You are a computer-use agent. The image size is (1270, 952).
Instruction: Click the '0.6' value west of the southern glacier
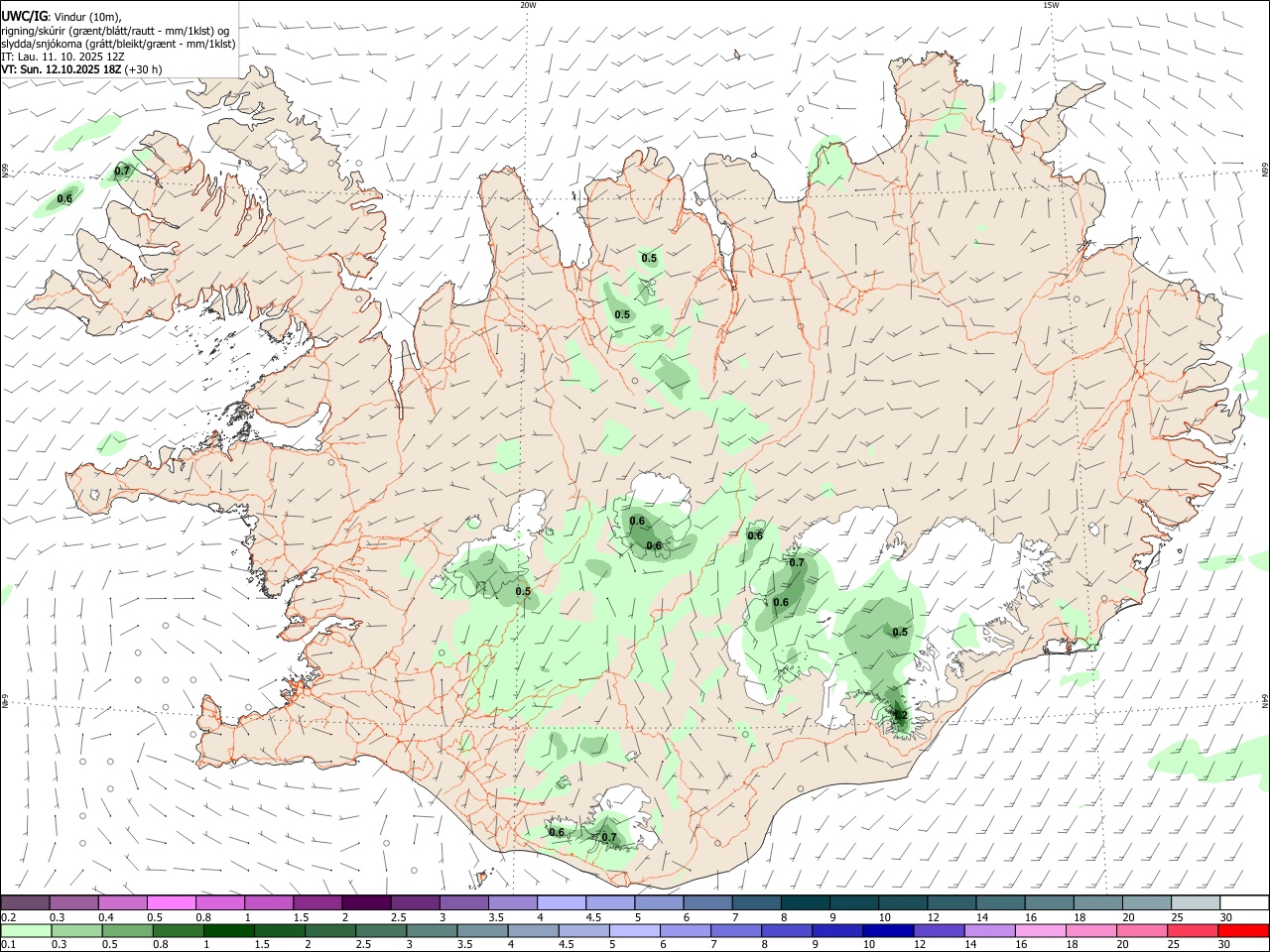(557, 832)
